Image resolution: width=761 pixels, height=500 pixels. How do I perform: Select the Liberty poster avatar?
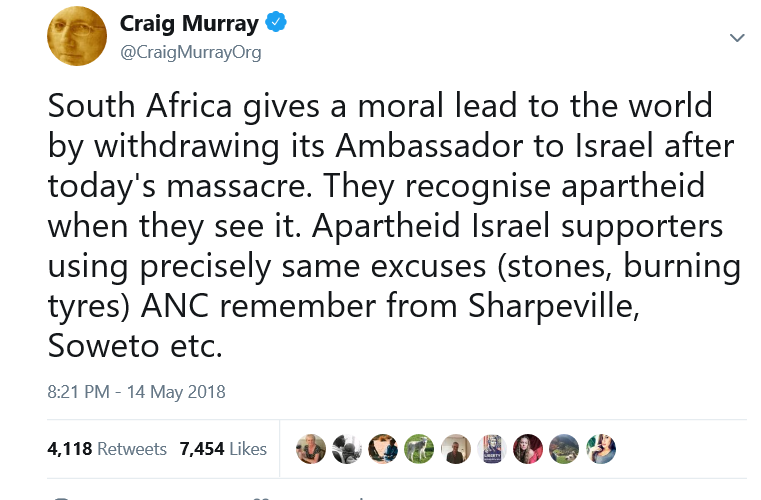(x=492, y=449)
